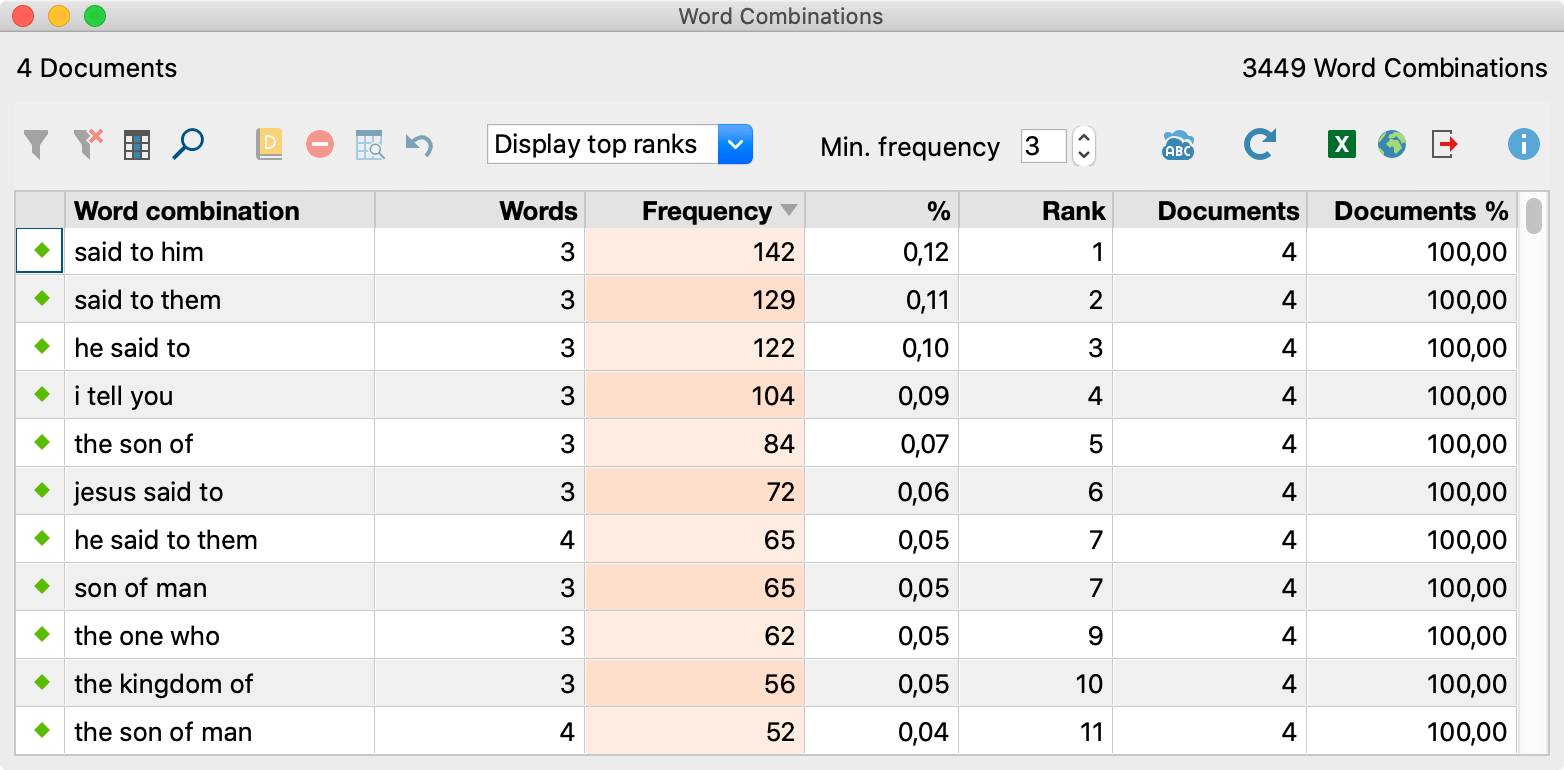The height and width of the screenshot is (770, 1564).
Task: Export the table to Excel
Action: coord(1341,145)
